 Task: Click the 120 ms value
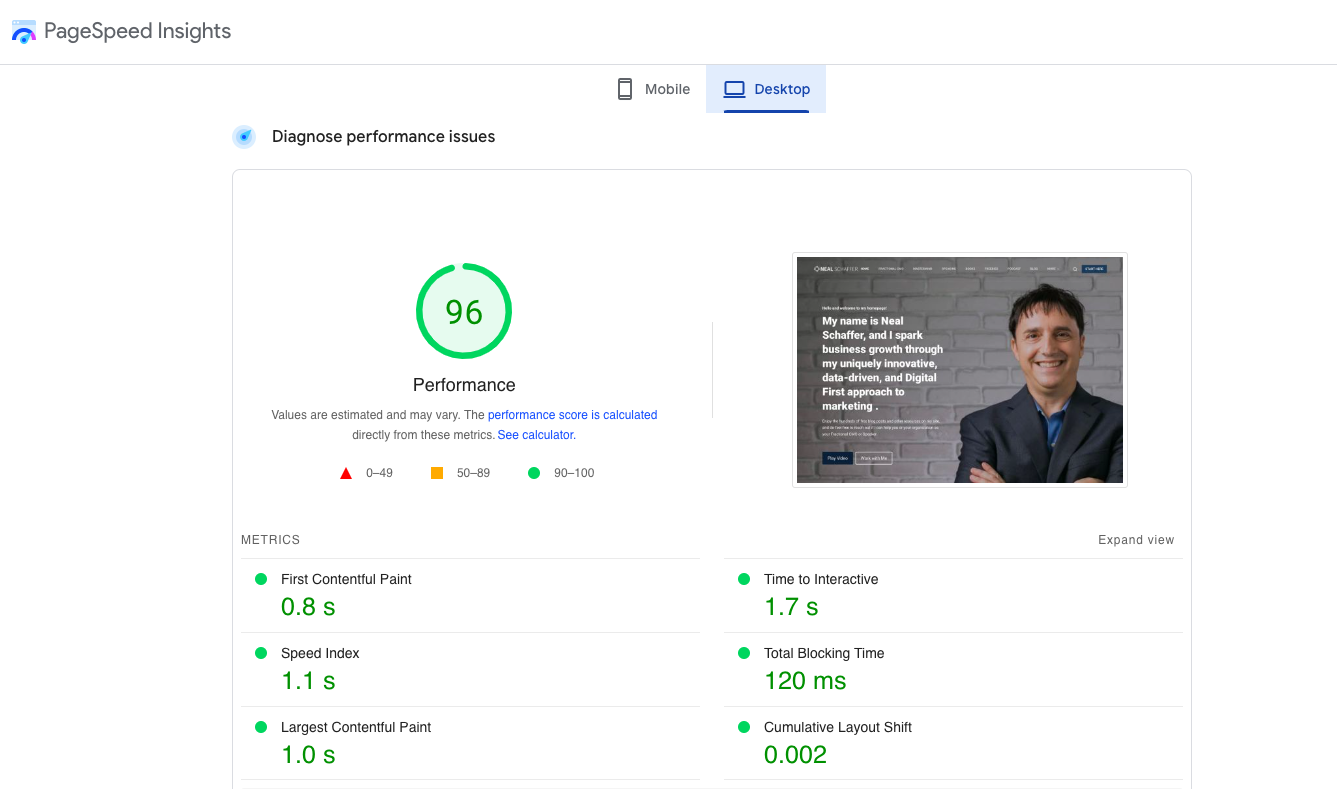[x=805, y=681]
